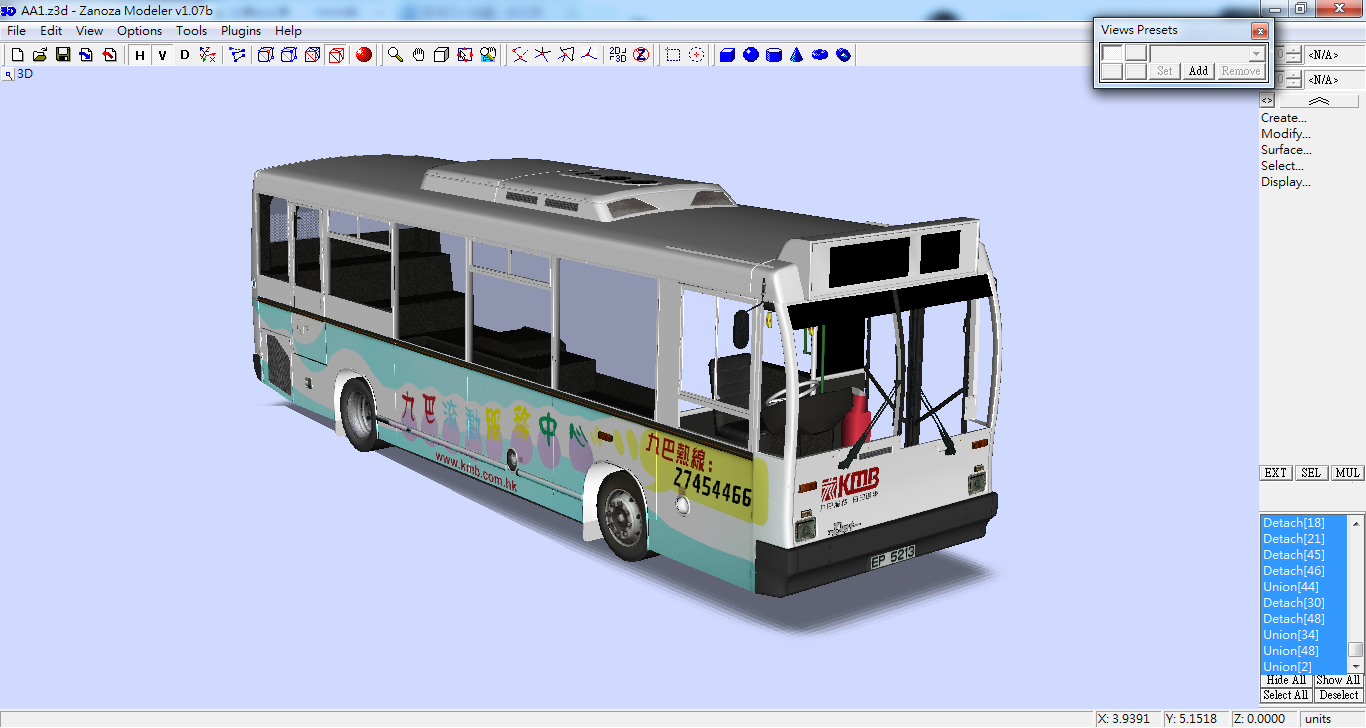This screenshot has width=1366, height=728.
Task: Open the Views Presets dropdown list
Action: 1257,54
